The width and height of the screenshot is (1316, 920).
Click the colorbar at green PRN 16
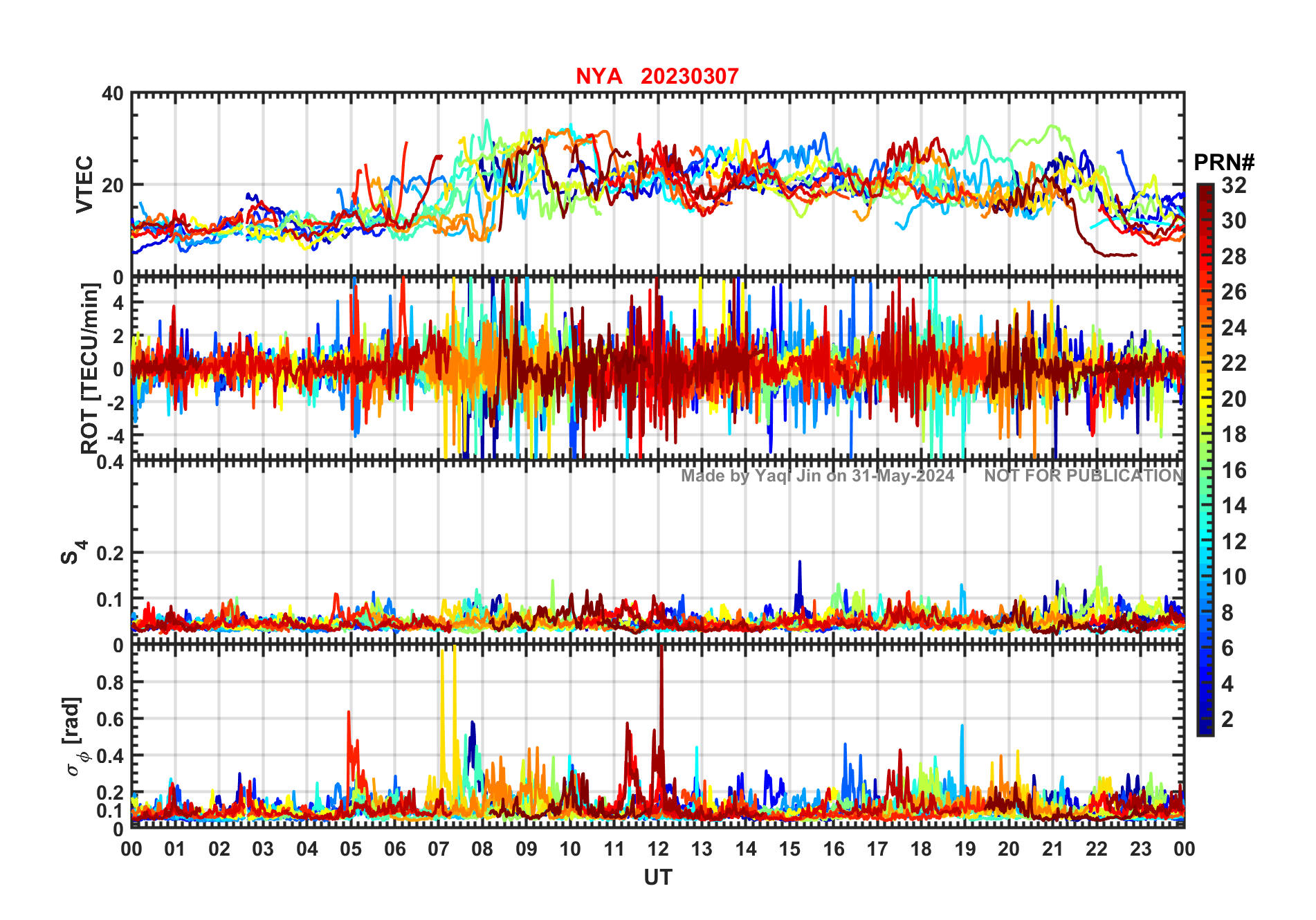tap(1205, 470)
